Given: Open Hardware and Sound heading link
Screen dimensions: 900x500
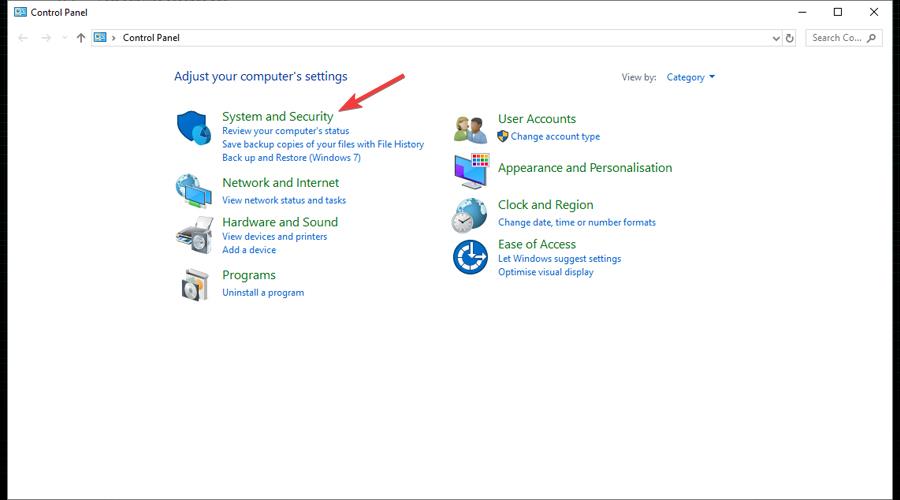Looking at the screenshot, I should (280, 222).
